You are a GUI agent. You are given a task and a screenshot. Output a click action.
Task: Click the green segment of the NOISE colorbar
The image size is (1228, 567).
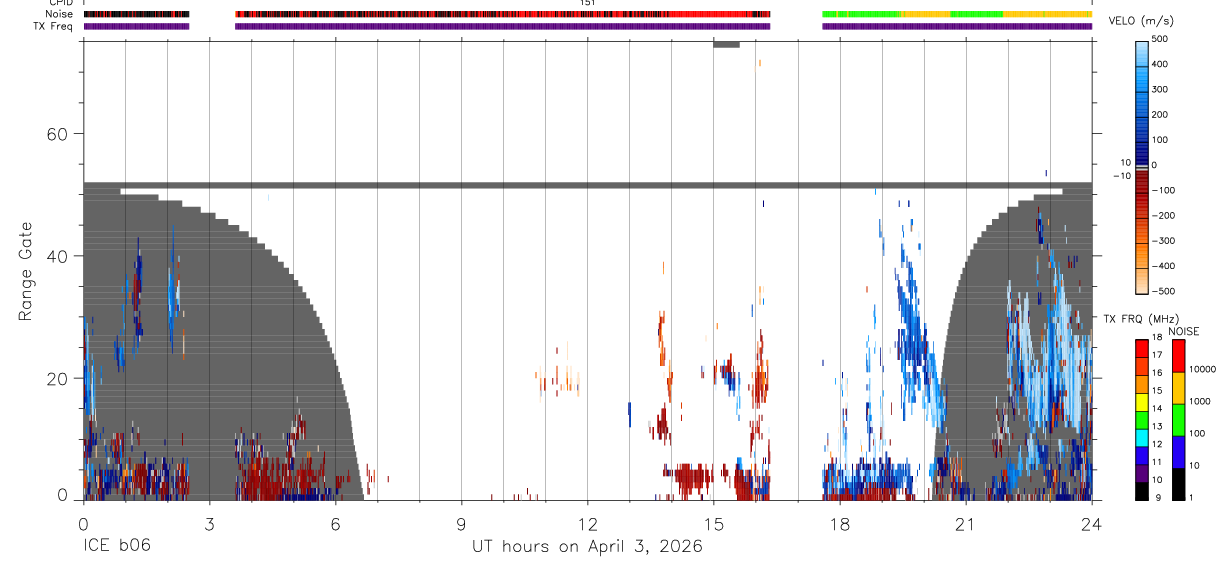(1179, 420)
